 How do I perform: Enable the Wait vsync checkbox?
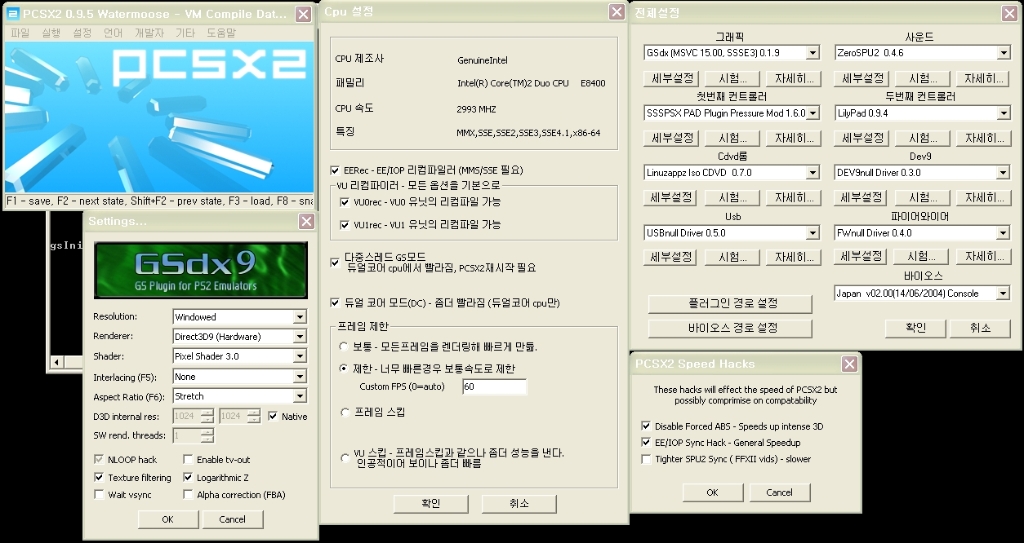click(x=100, y=495)
